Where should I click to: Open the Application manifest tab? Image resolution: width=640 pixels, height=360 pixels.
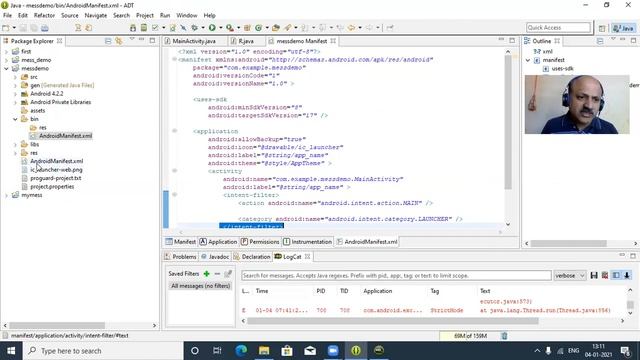tap(218, 242)
